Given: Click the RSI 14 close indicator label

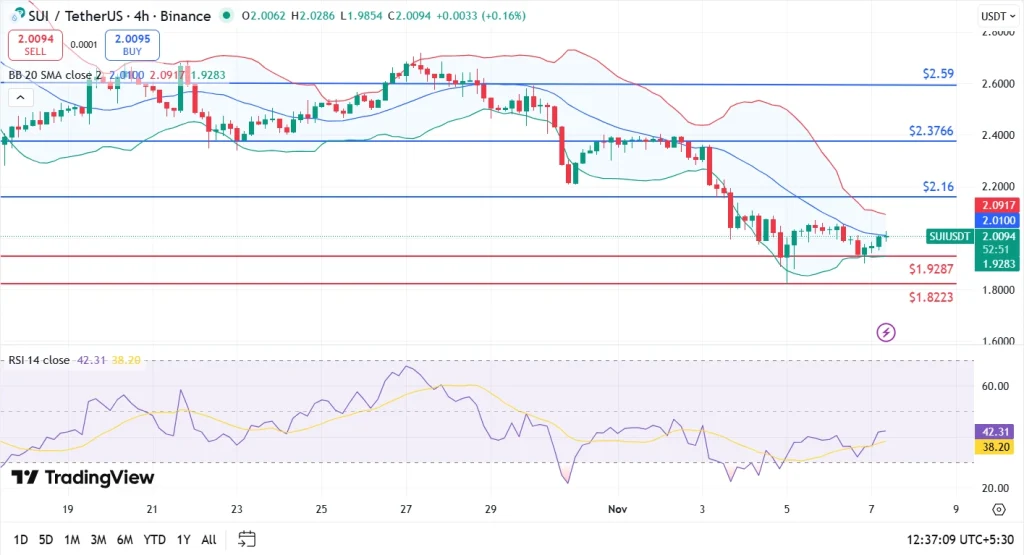Looking at the screenshot, I should tap(40, 360).
